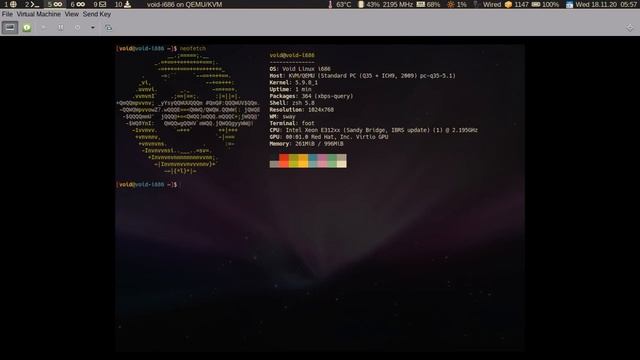Click the Wired network status
Screen dimensions: 640x360
point(487,4)
